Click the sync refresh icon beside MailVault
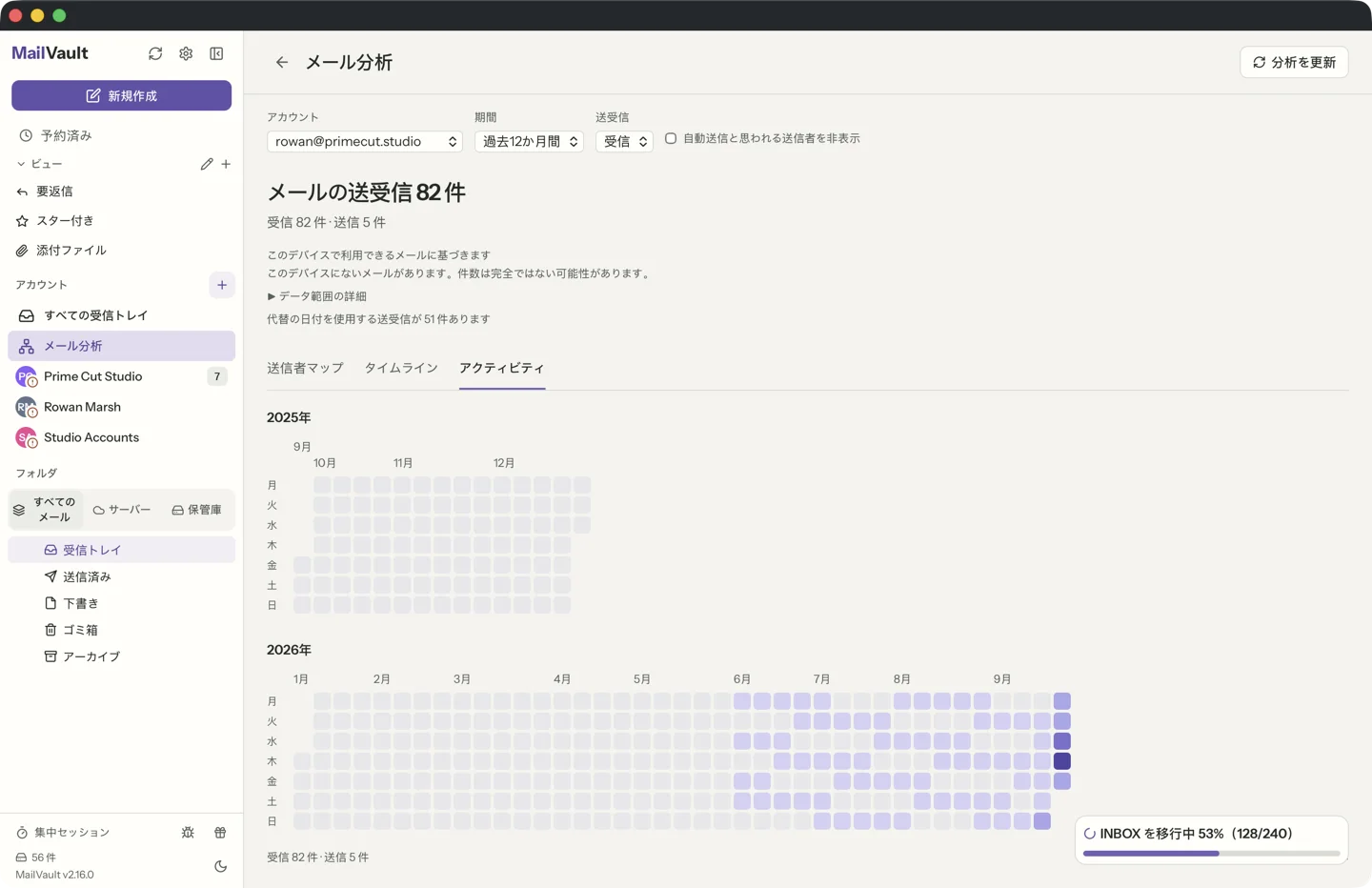Viewport: 1372px width, 888px height. coord(155,53)
